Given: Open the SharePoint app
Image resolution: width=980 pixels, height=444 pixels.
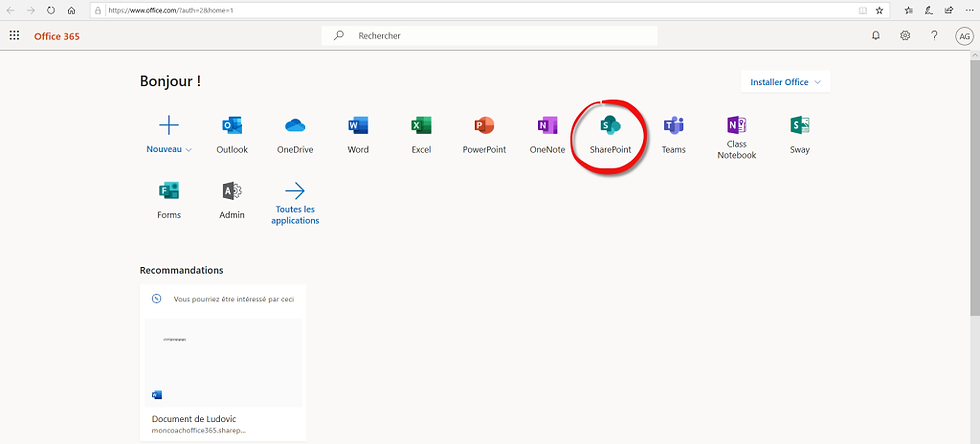Looking at the screenshot, I should coord(611,134).
